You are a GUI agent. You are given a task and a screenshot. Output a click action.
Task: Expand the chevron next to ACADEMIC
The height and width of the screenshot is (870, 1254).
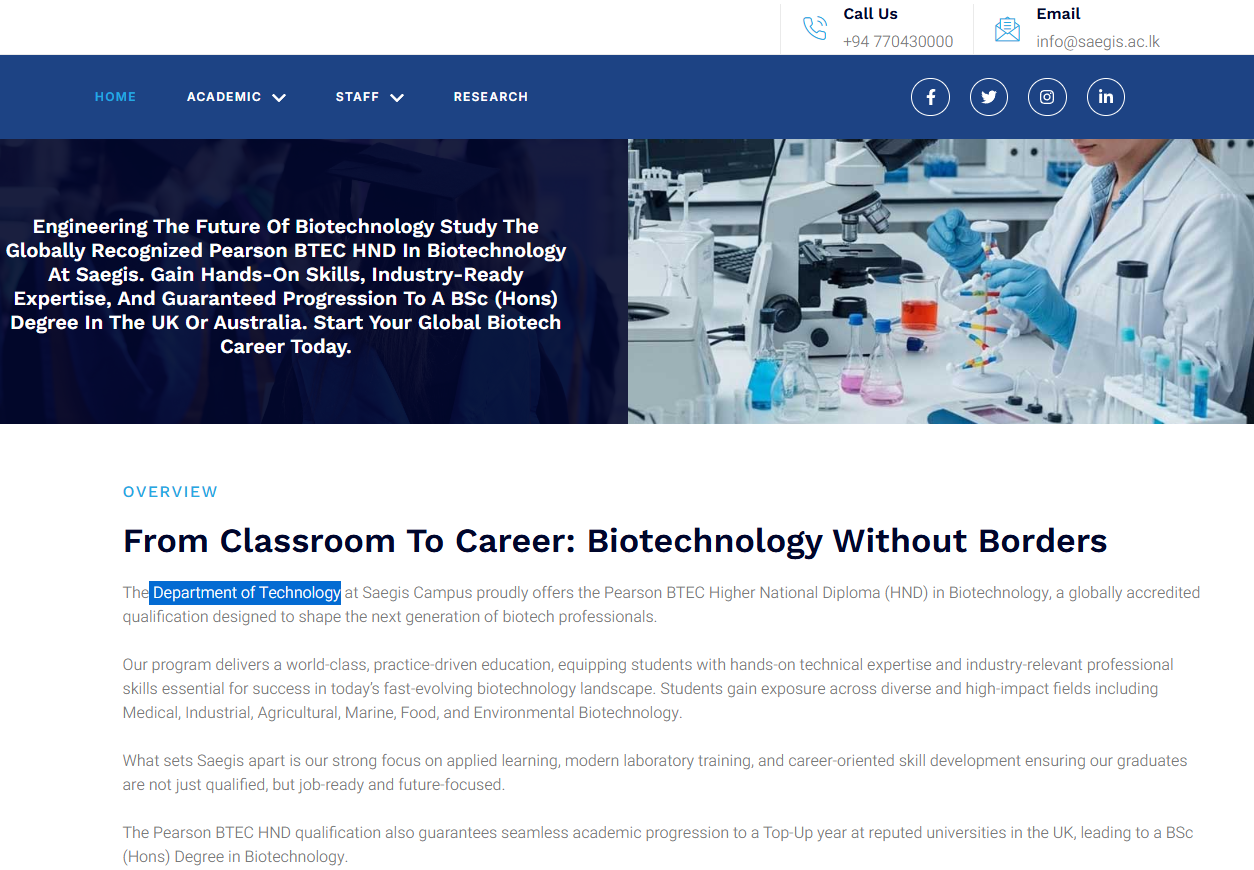click(279, 98)
